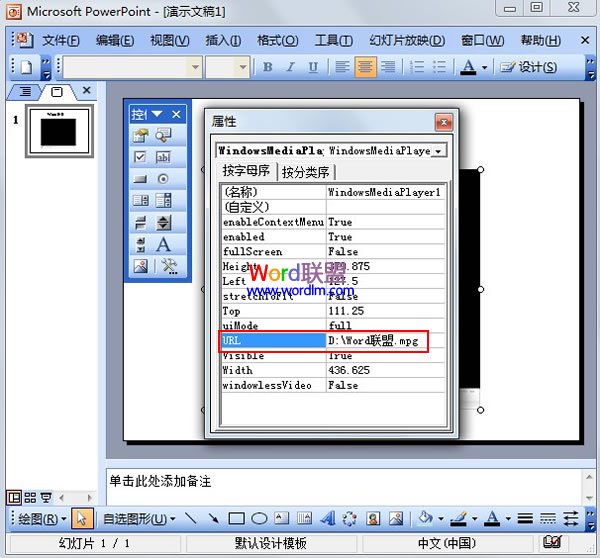Open the 自选图形(U) AutoShapes menu
600x558 pixels.
tap(139, 519)
